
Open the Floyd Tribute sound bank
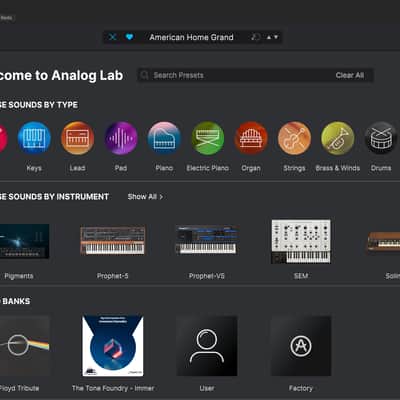click(25, 346)
